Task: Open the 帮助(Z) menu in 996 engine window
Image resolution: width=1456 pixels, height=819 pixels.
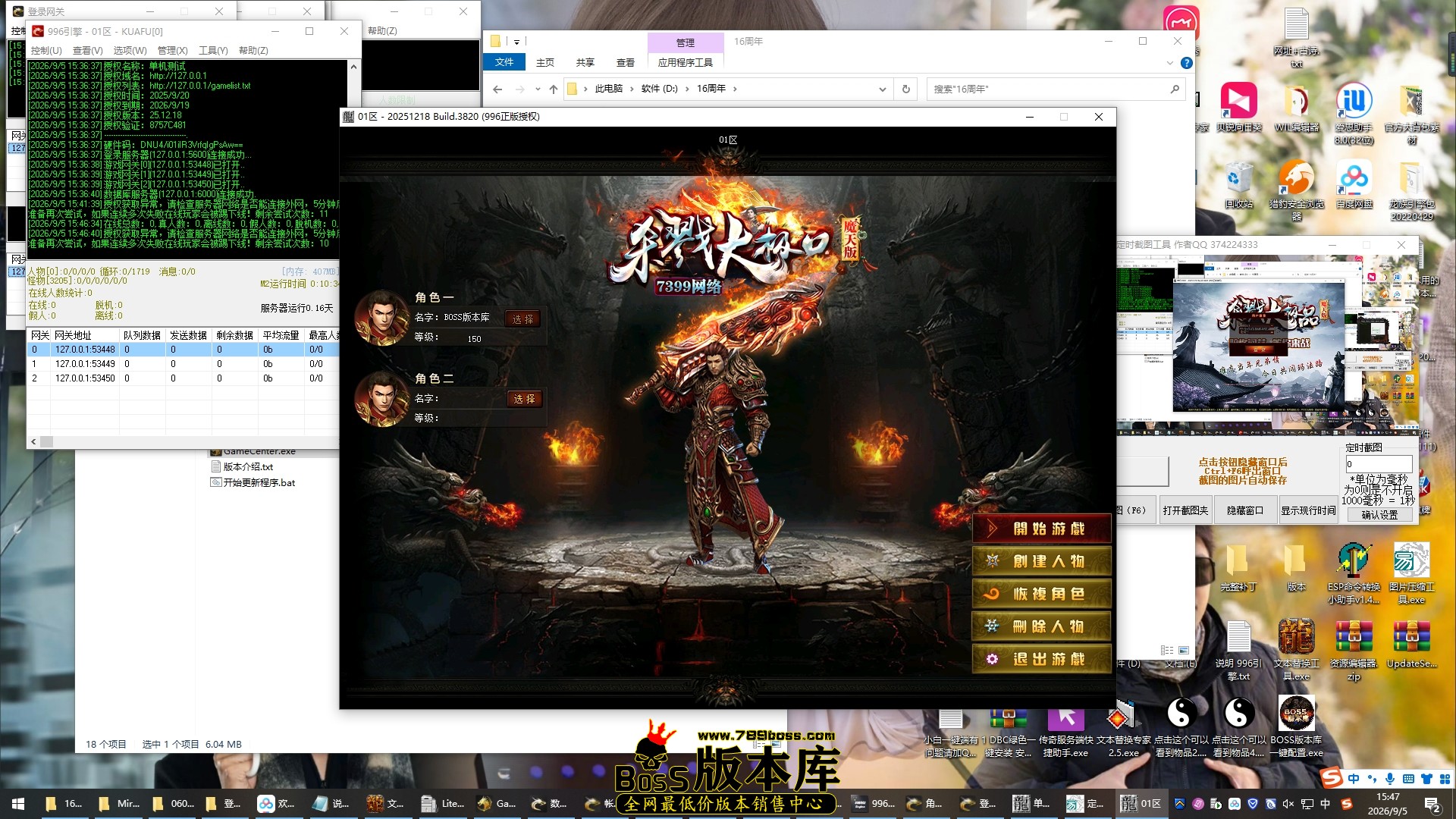Action: [253, 51]
